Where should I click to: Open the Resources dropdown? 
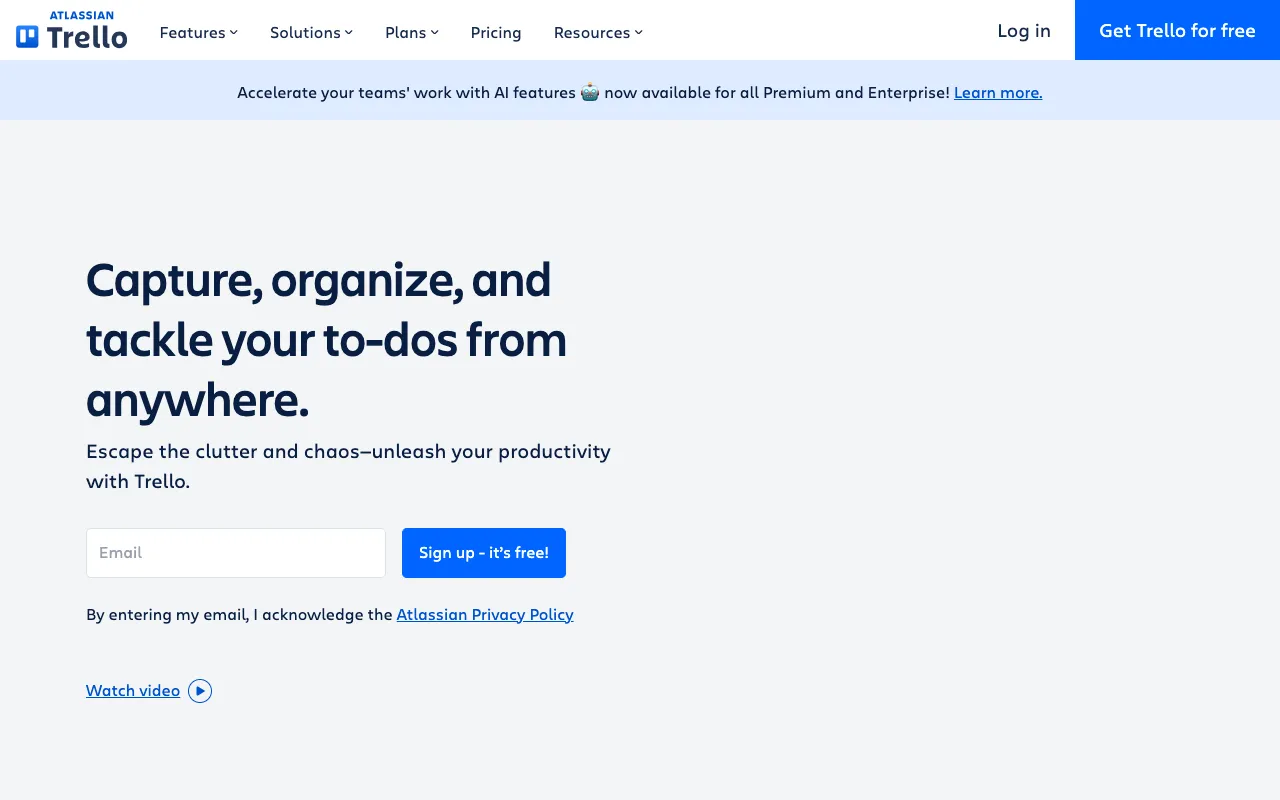coord(592,32)
